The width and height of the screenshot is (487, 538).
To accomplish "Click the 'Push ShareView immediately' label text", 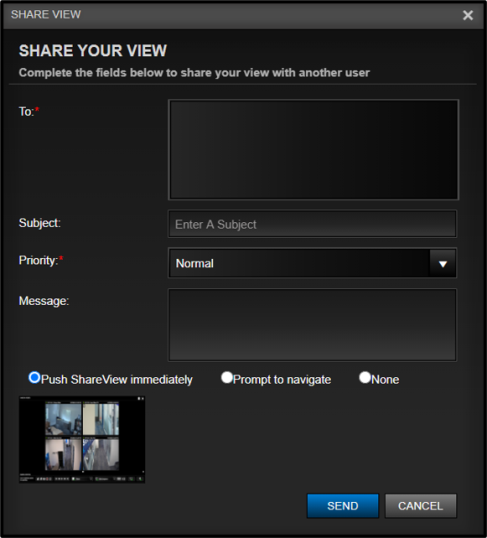I will coord(117,380).
